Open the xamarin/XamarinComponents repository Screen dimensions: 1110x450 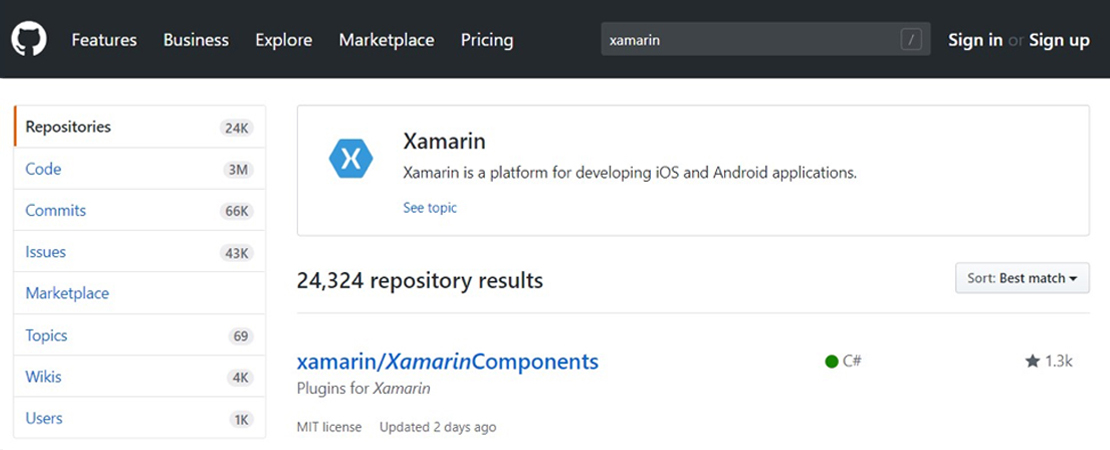tap(447, 362)
